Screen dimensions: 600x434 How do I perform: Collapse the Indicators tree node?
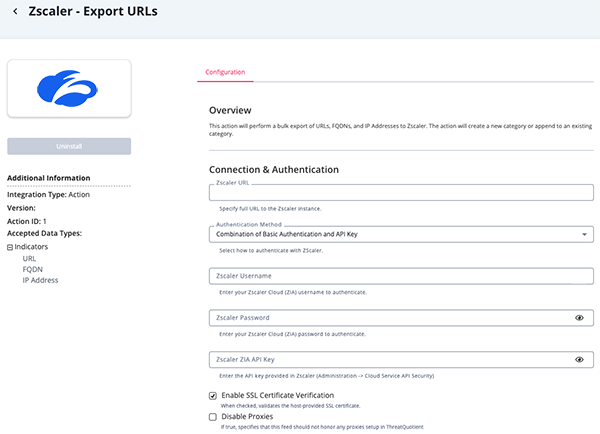(10, 247)
